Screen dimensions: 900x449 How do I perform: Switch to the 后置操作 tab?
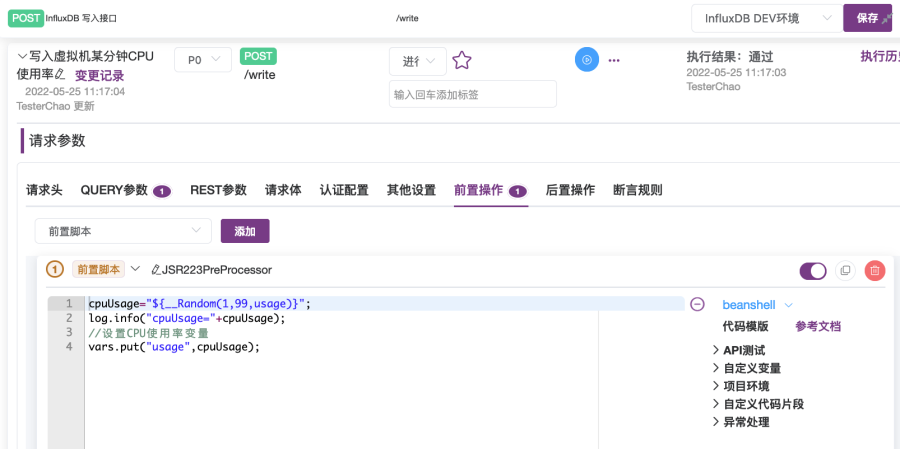(570, 190)
